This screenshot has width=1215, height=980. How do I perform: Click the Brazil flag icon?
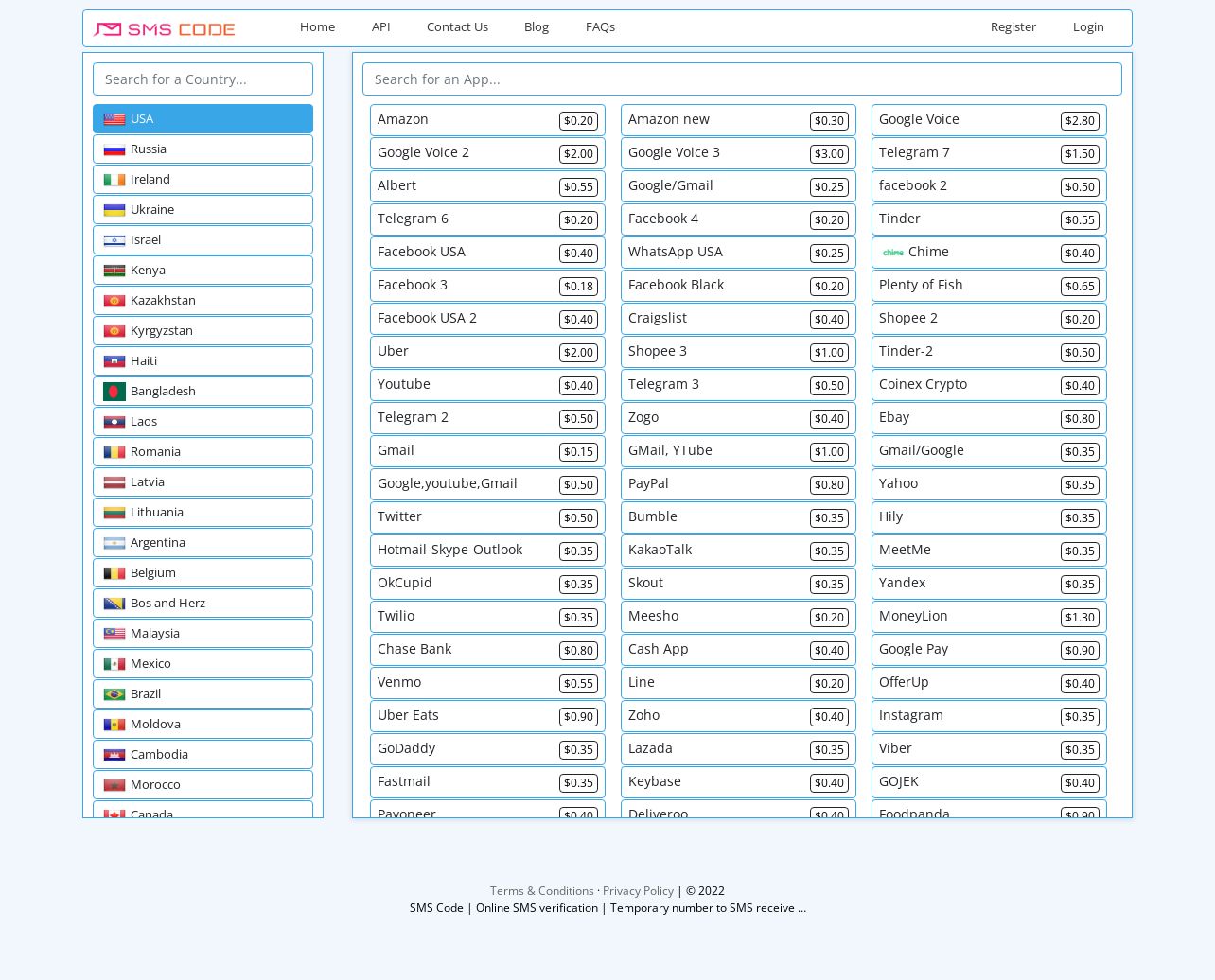(x=114, y=694)
